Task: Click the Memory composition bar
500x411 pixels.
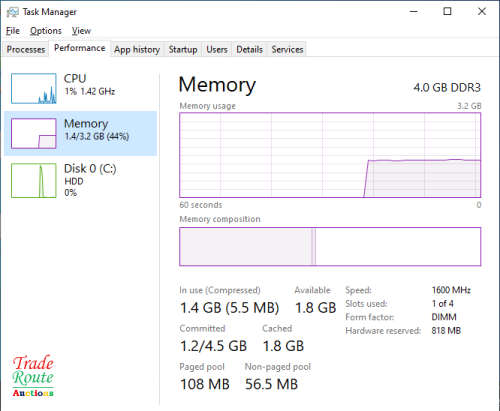Action: 330,247
